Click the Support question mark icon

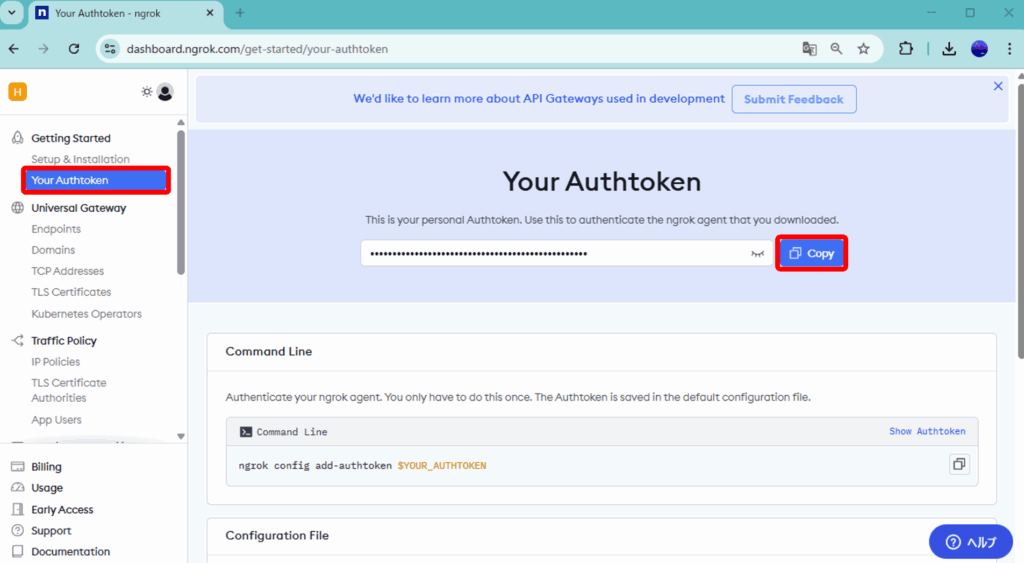pyautogui.click(x=18, y=530)
